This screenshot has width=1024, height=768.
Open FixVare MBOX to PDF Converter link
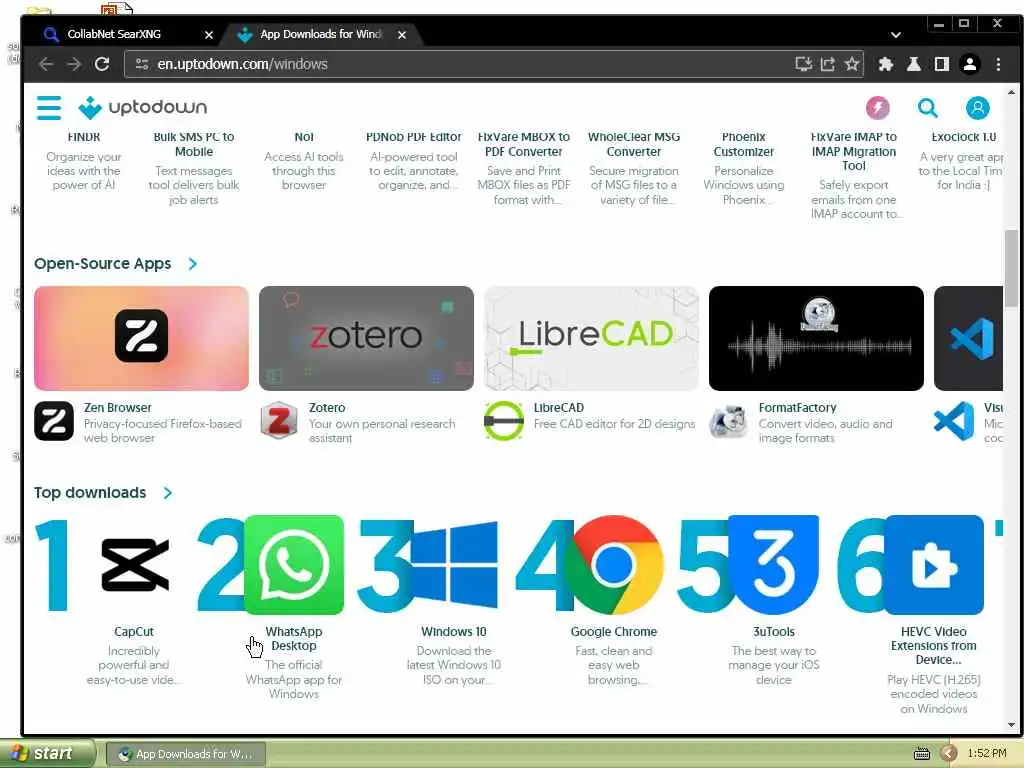click(x=524, y=144)
